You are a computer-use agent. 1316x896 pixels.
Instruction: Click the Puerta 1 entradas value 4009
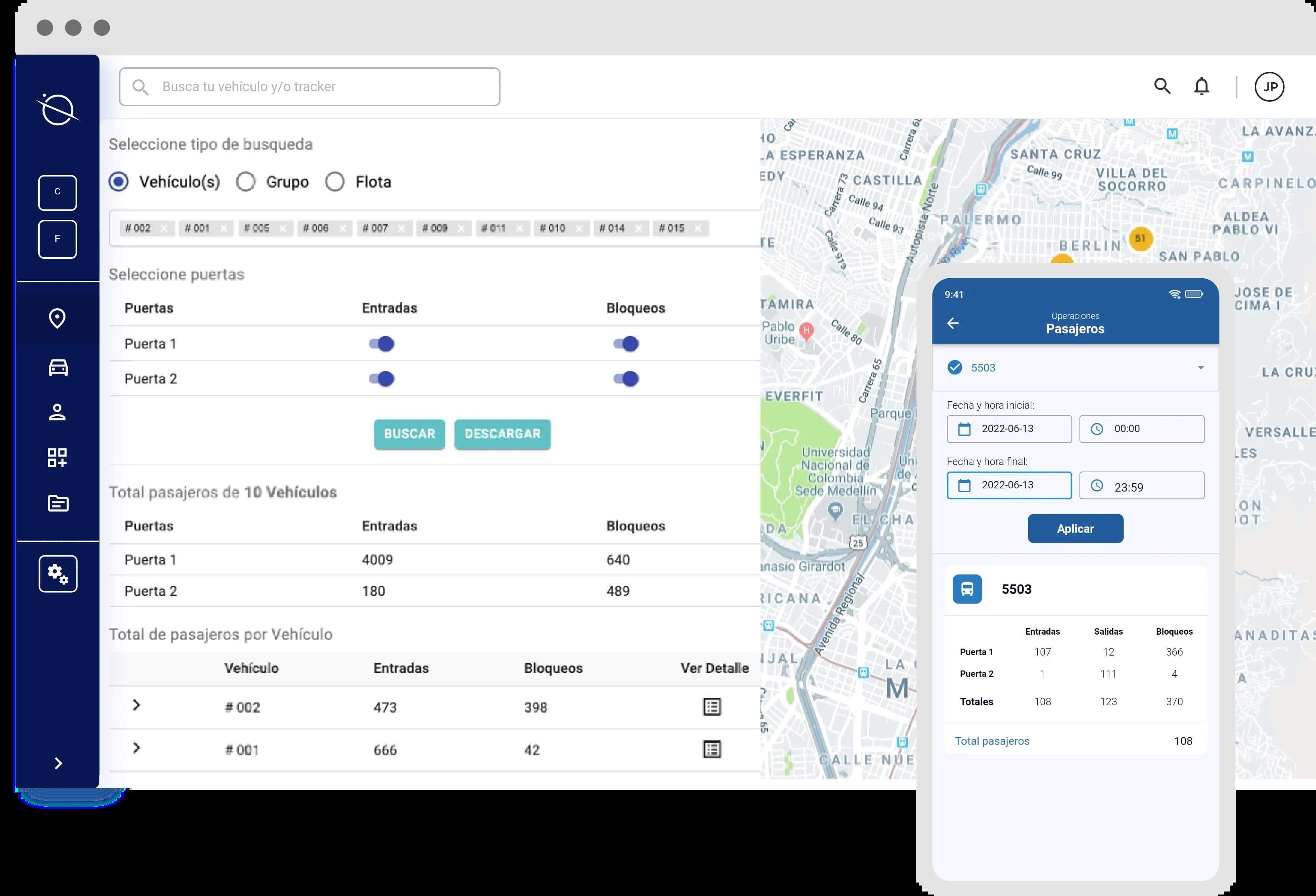(377, 560)
